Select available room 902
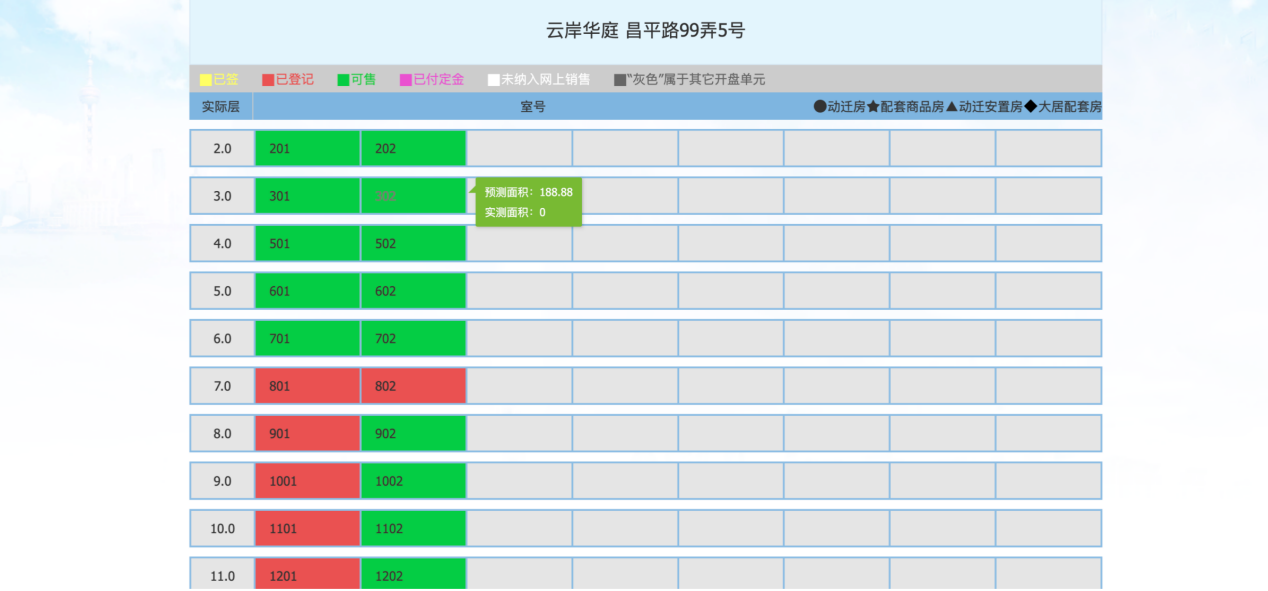The image size is (1268, 591). point(414,433)
